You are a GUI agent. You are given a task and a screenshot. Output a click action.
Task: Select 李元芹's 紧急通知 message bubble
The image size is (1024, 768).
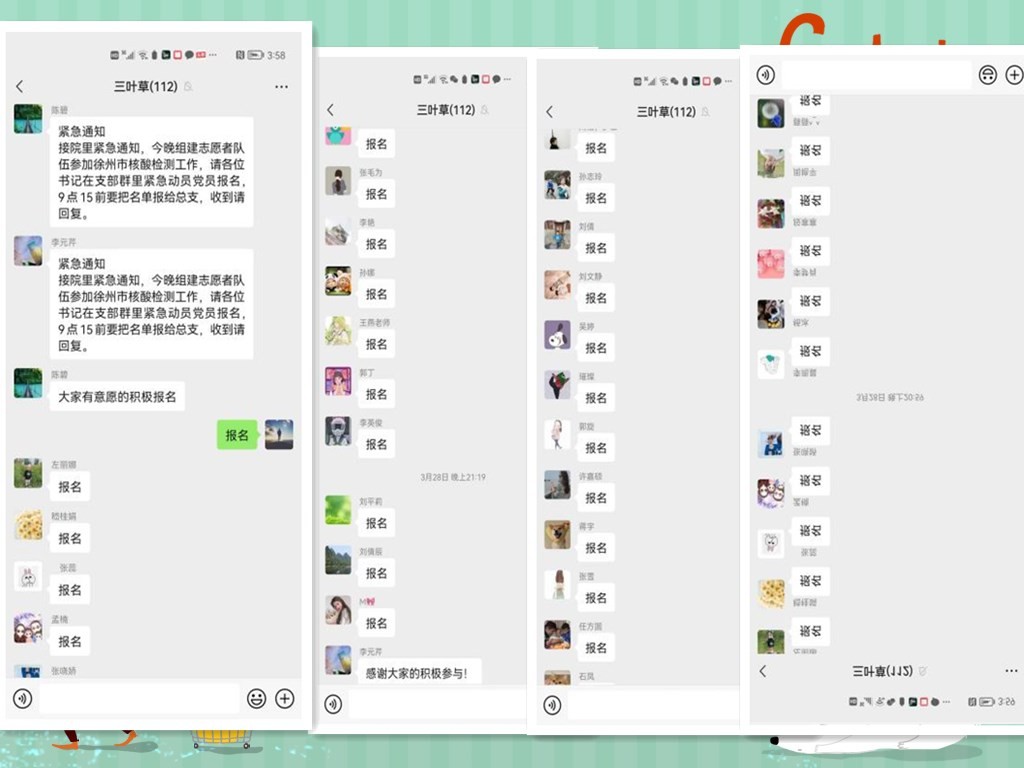152,304
